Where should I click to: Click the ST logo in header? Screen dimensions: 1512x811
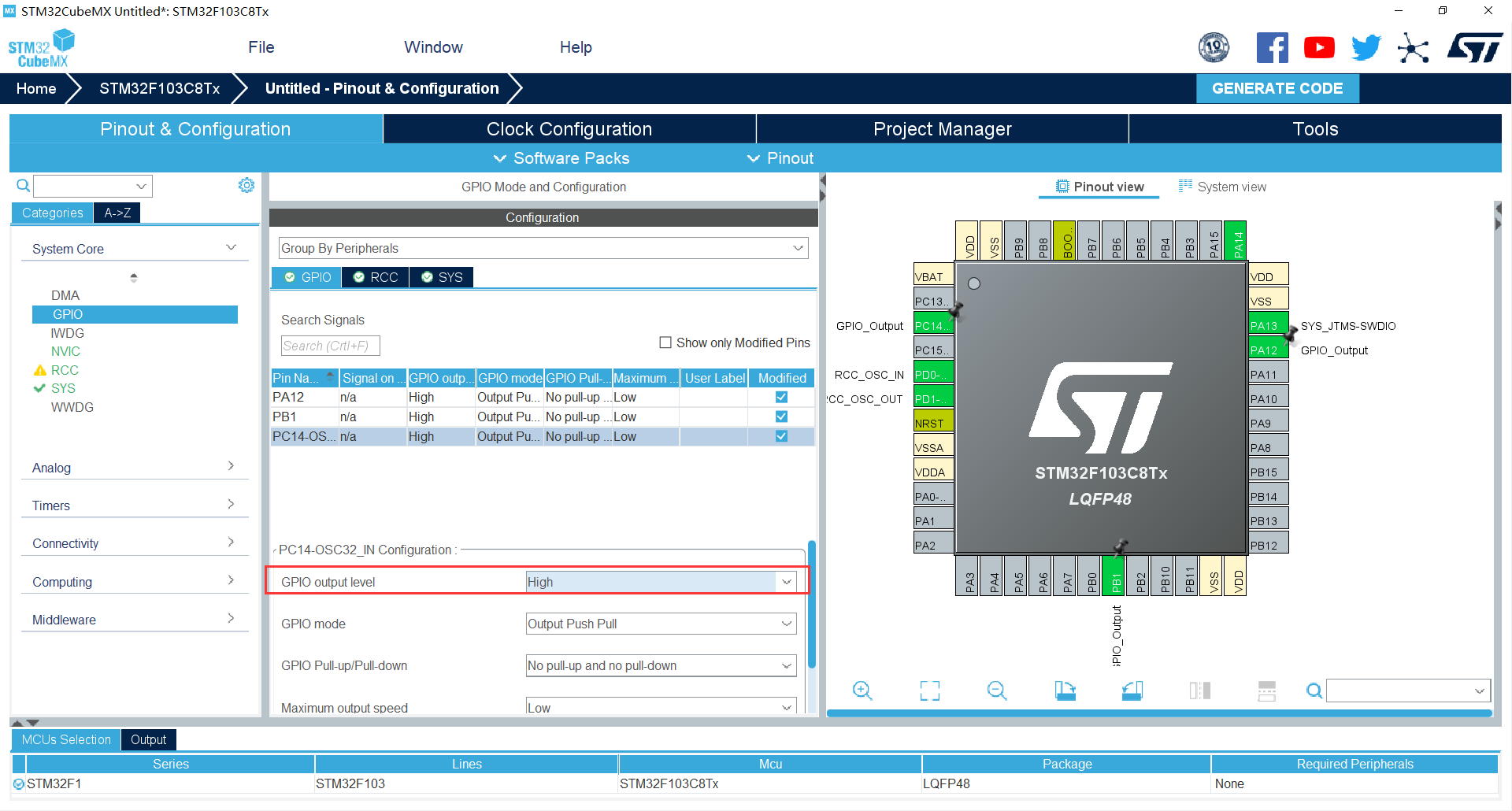pyautogui.click(x=1474, y=48)
